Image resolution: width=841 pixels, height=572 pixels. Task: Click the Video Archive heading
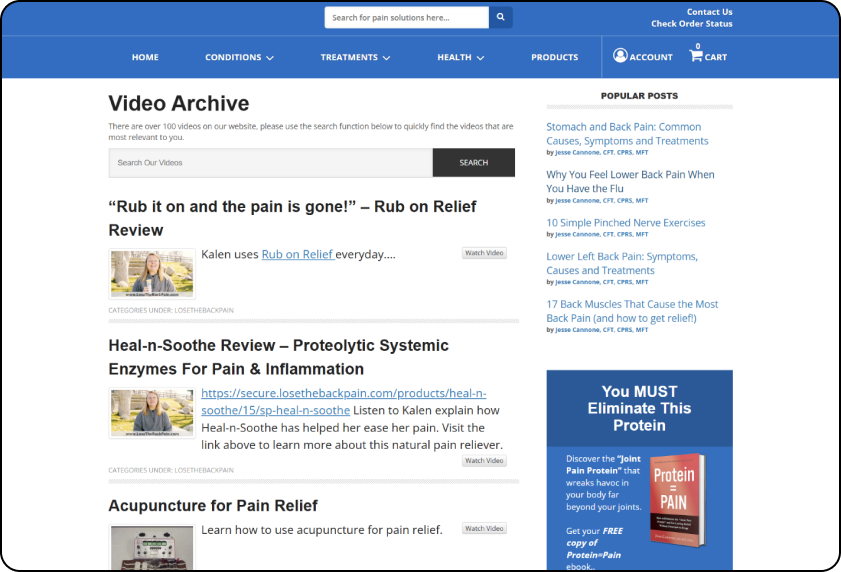179,104
